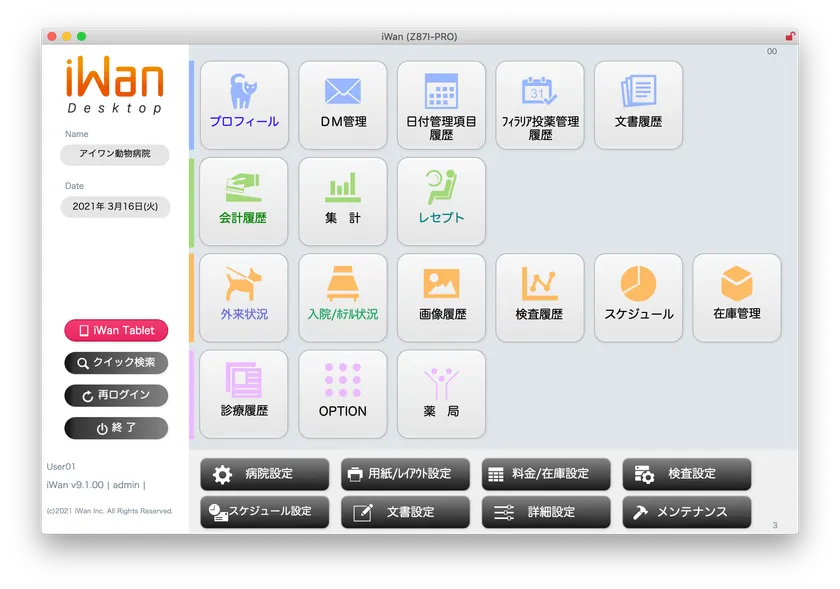Click 終了 exit button
This screenshot has width=840, height=589.
(x=116, y=428)
